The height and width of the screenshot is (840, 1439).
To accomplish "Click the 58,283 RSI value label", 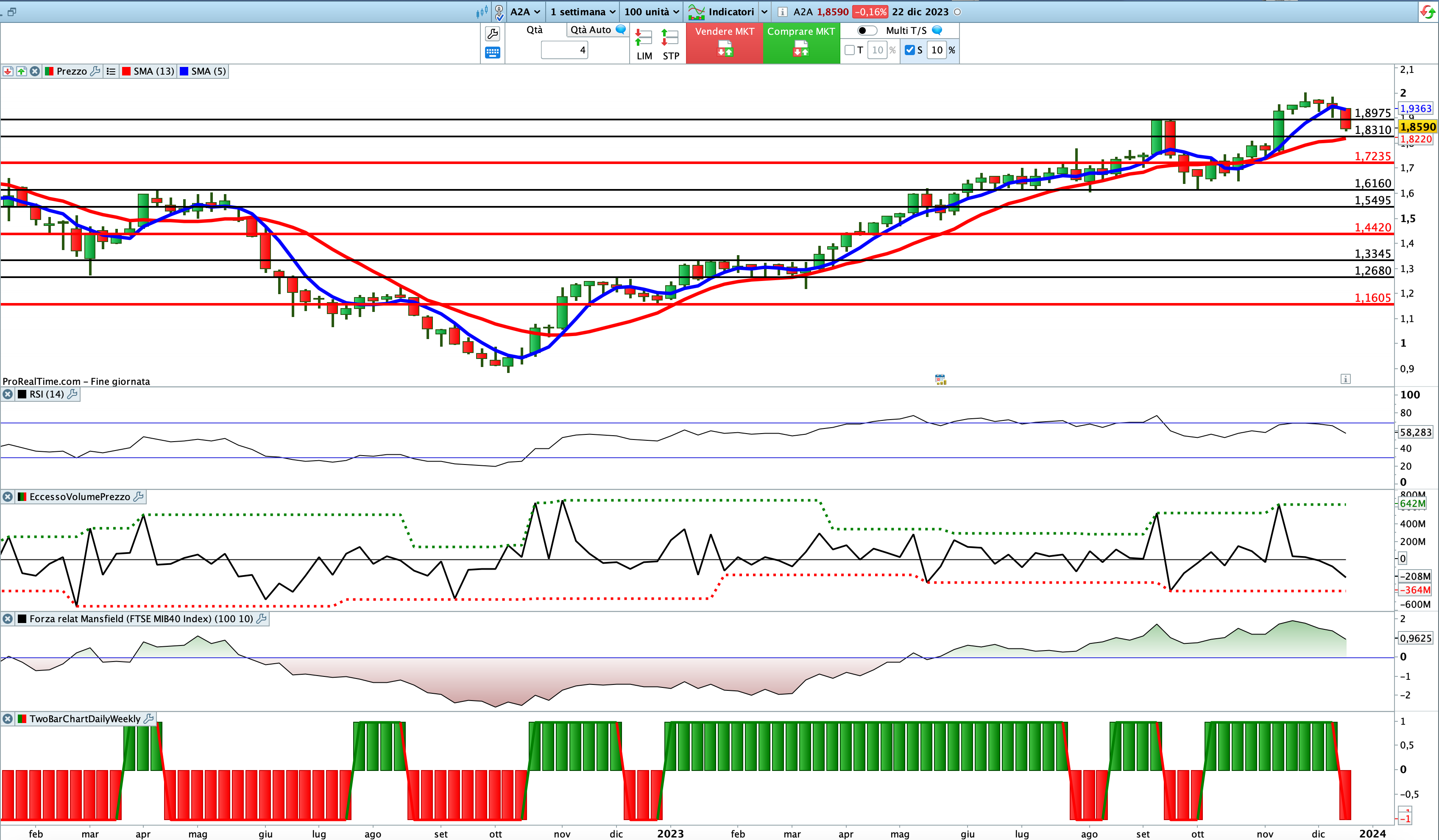I will (1416, 433).
